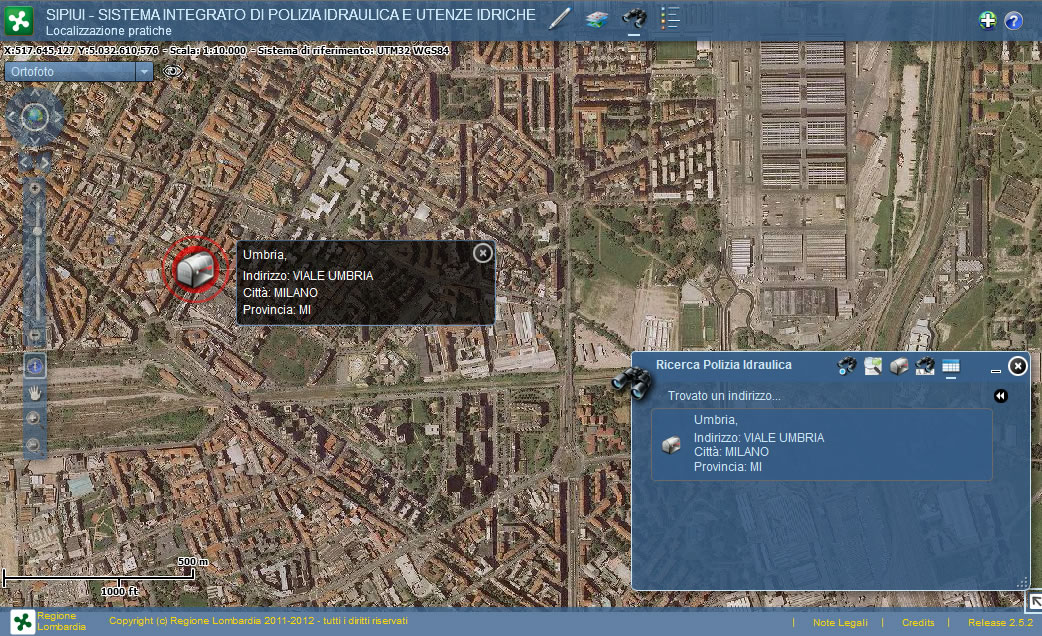This screenshot has height=636, width=1042.
Task: Open the map search tab in panel
Action: tap(873, 366)
